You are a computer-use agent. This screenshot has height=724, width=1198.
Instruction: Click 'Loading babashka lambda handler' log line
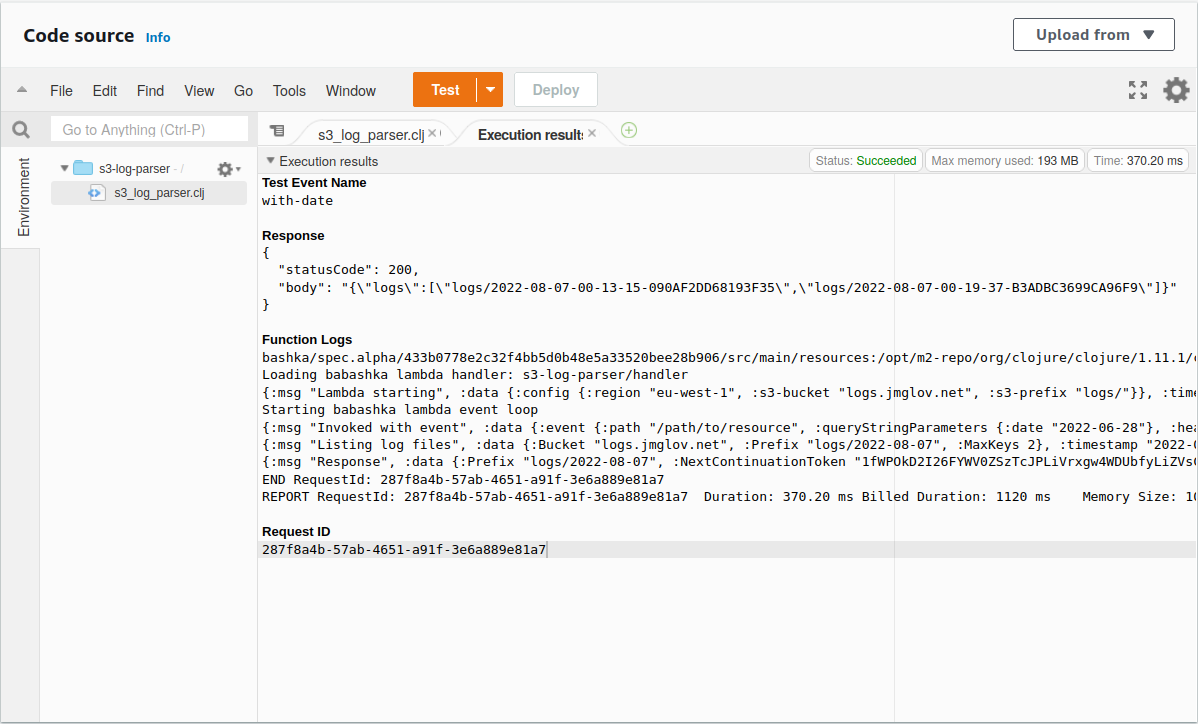pos(474,375)
